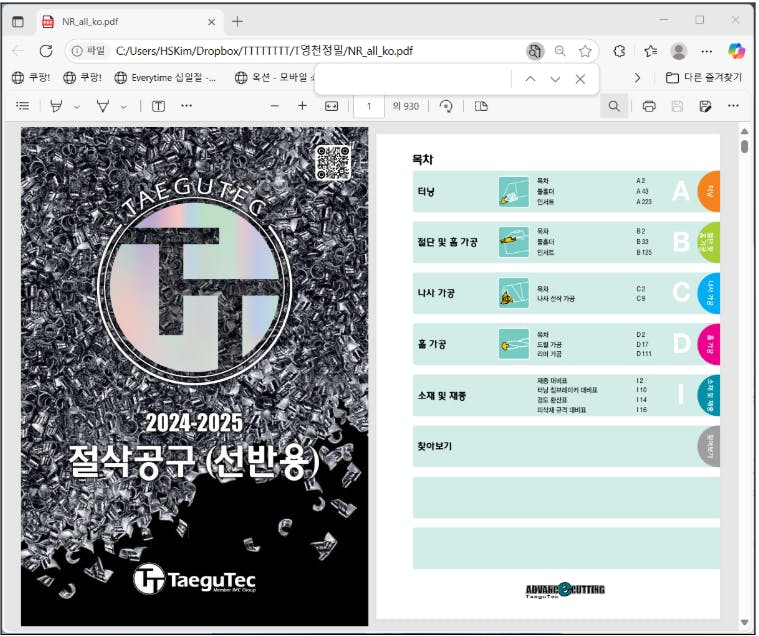Open more PDF annotation tools

tap(186, 106)
